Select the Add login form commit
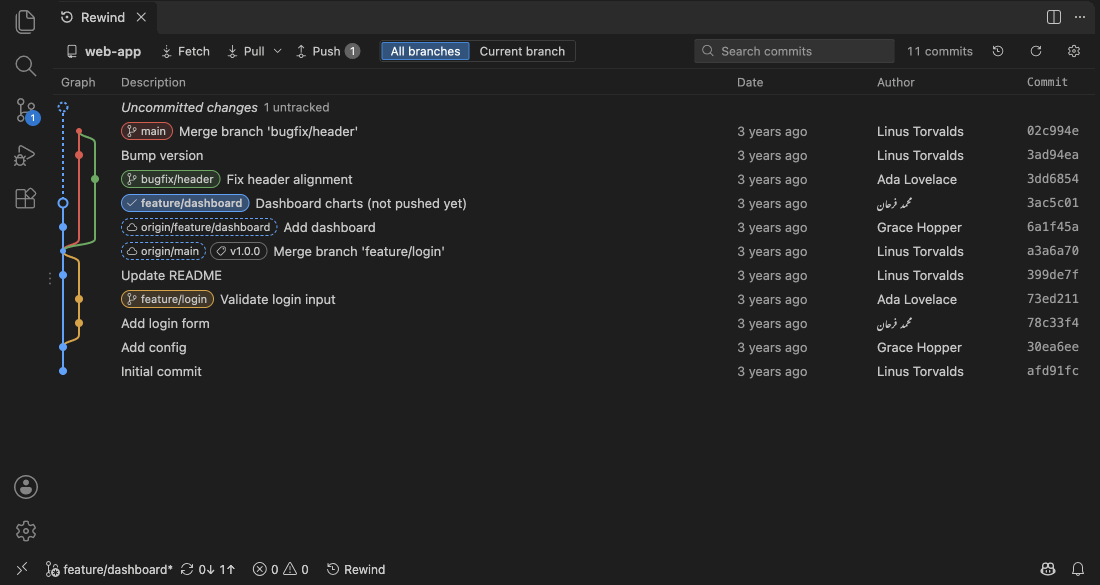This screenshot has height=585, width=1100. point(574,323)
